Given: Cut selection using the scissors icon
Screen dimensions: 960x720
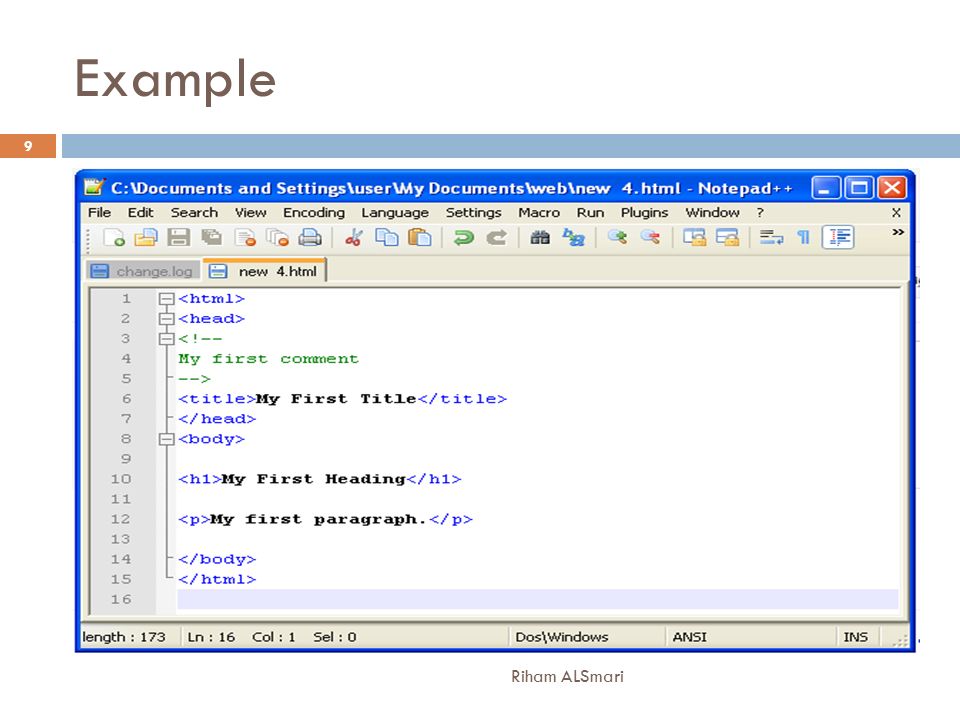Looking at the screenshot, I should 354,238.
